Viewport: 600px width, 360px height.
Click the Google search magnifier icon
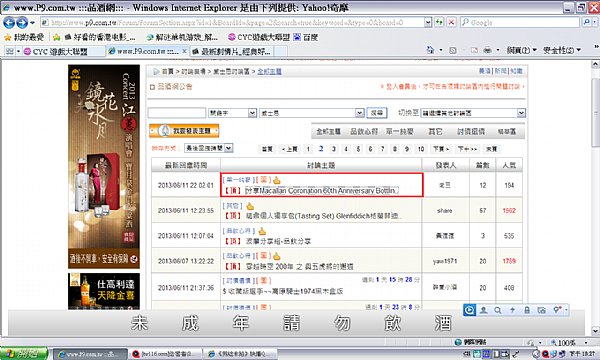coord(587,22)
